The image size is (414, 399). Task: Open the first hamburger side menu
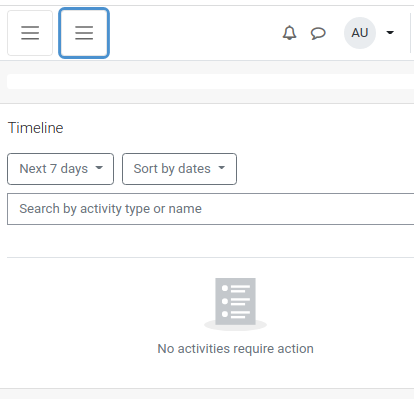pos(30,33)
